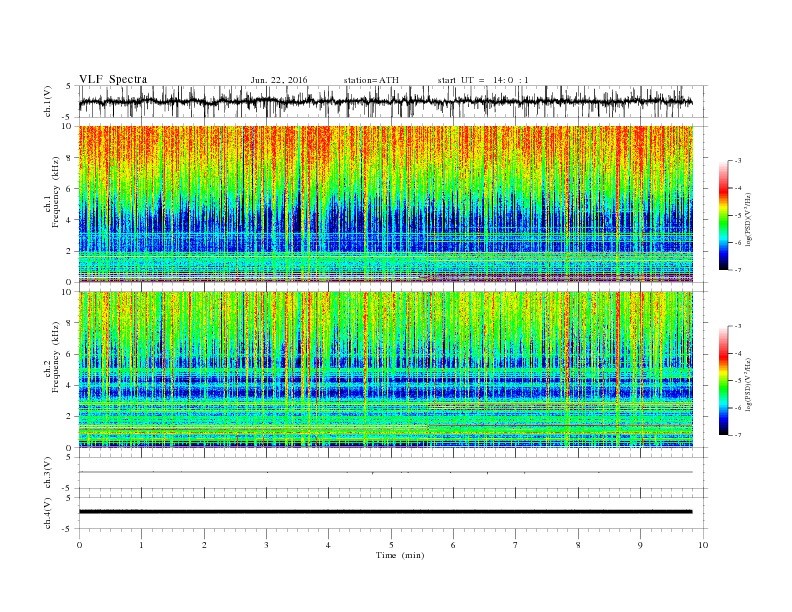The width and height of the screenshot is (792, 612).
Task: Click the '-6' label on ch.2 colorbar
Action: [x=738, y=408]
